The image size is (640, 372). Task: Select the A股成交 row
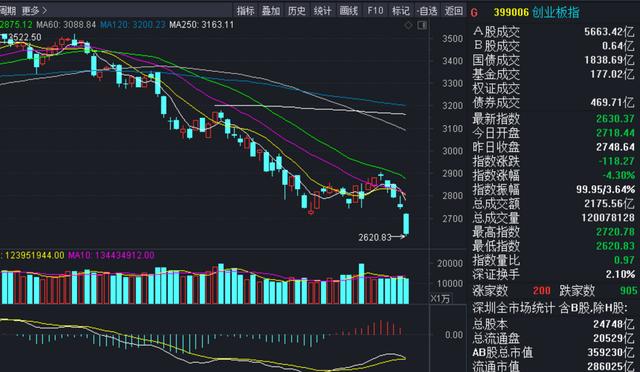[553, 32]
